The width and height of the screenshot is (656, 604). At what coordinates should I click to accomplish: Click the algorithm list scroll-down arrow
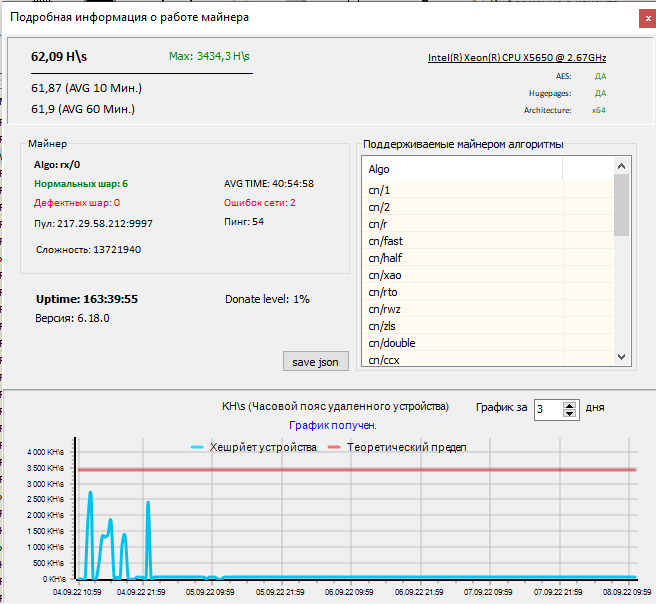coord(621,357)
